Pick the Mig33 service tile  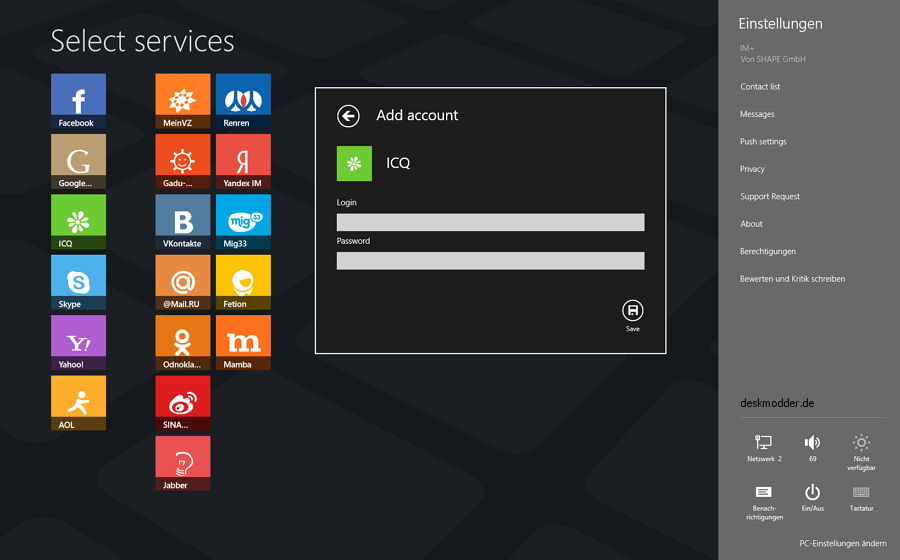tap(243, 221)
